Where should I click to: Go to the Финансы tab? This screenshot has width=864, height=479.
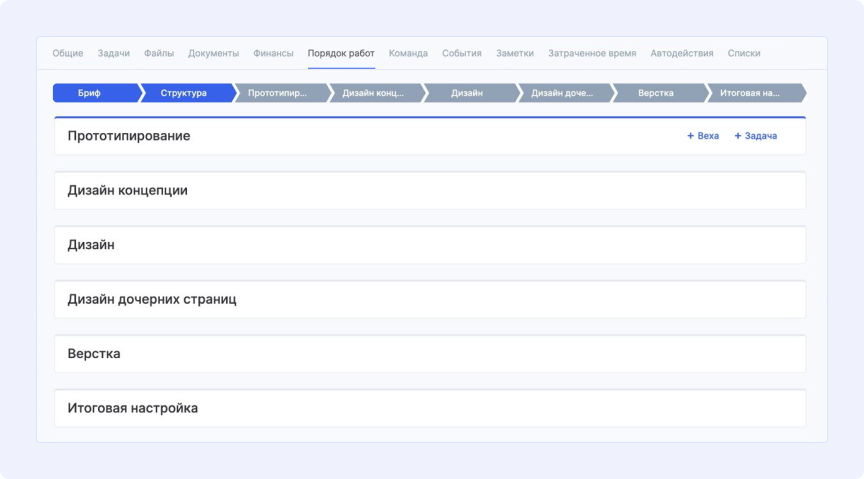pos(273,53)
